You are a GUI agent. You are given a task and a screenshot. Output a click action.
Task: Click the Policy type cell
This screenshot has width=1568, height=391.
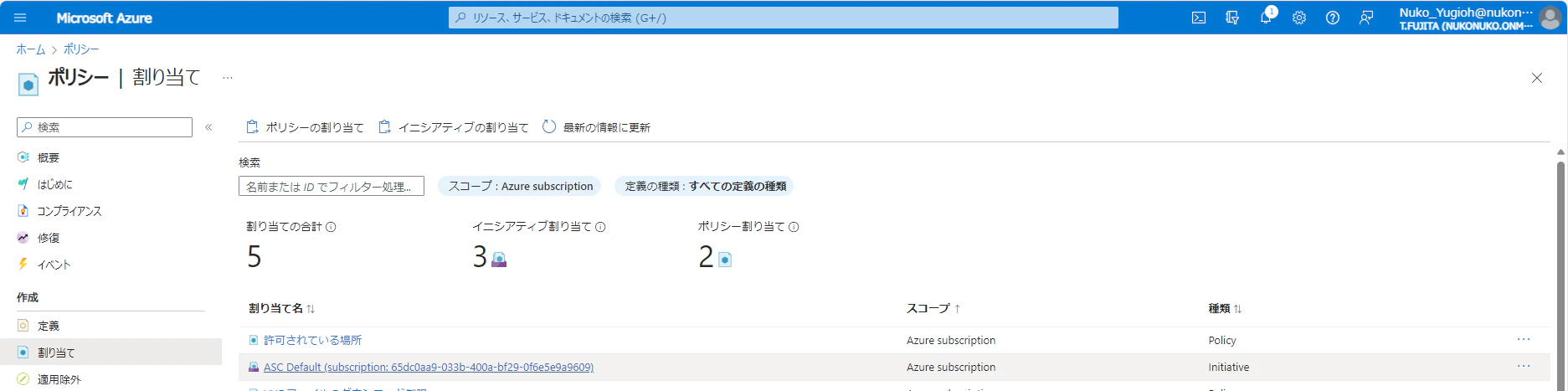click(1221, 340)
